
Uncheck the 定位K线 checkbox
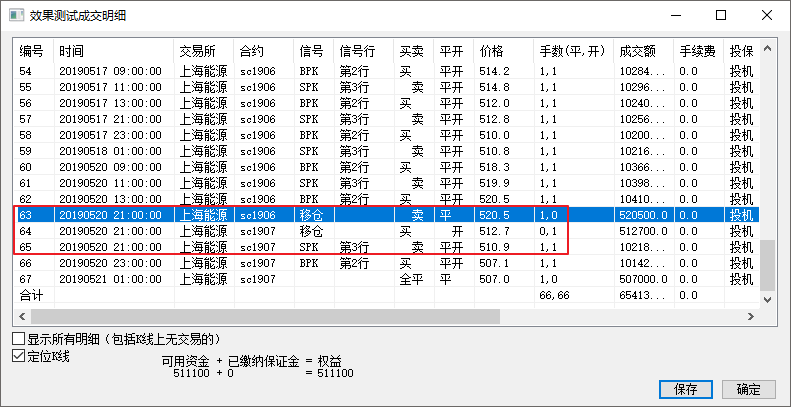click(18, 355)
